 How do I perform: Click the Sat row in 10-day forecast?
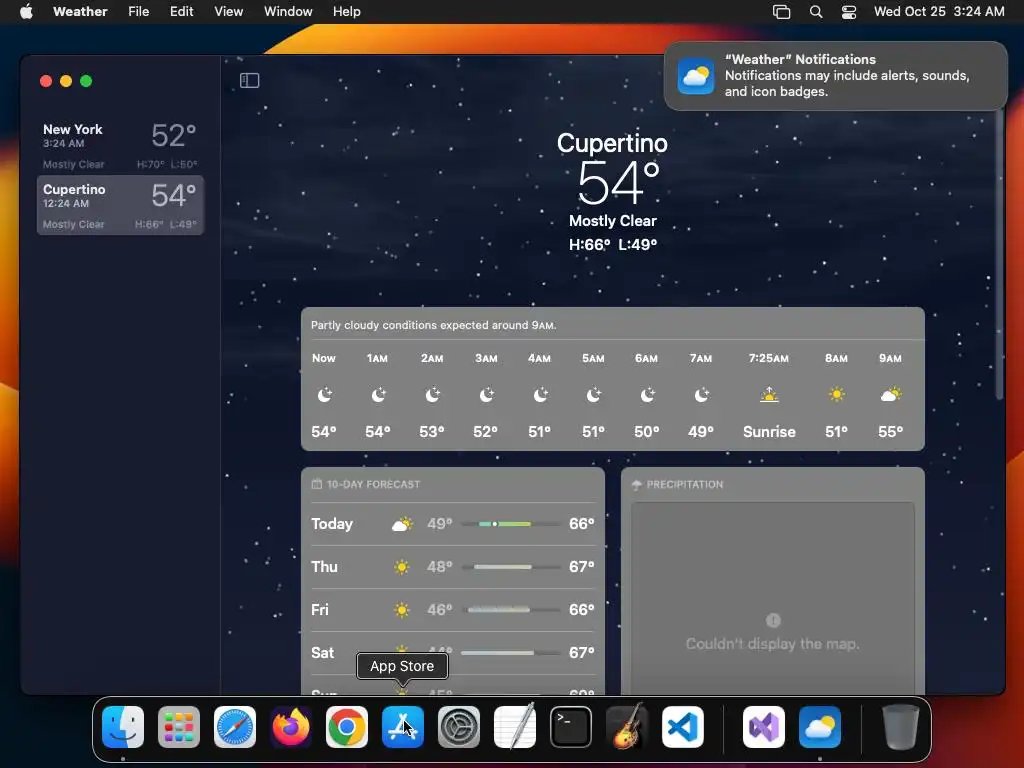453,653
